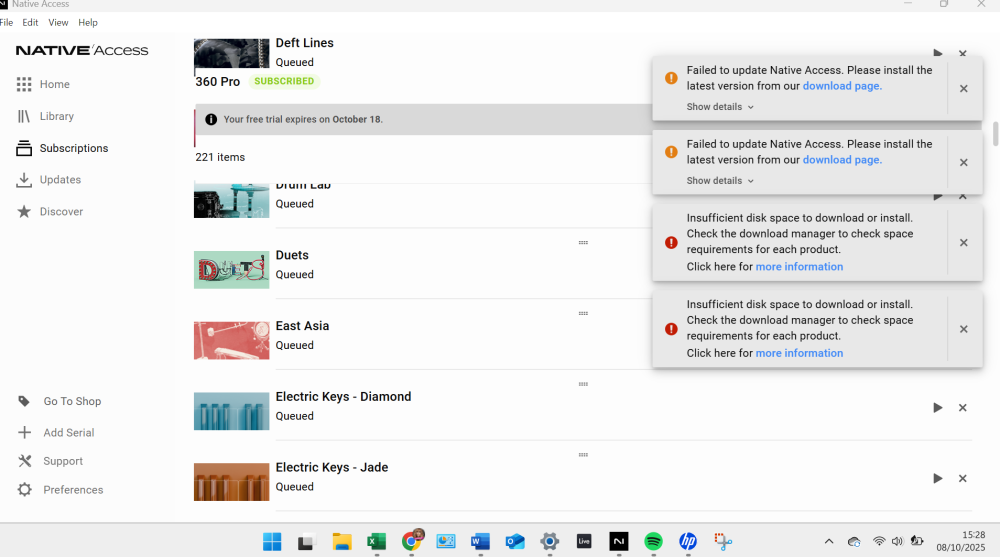Cancel Electric Keys - Diamond queued download
The width and height of the screenshot is (1000, 557).
pyautogui.click(x=962, y=408)
